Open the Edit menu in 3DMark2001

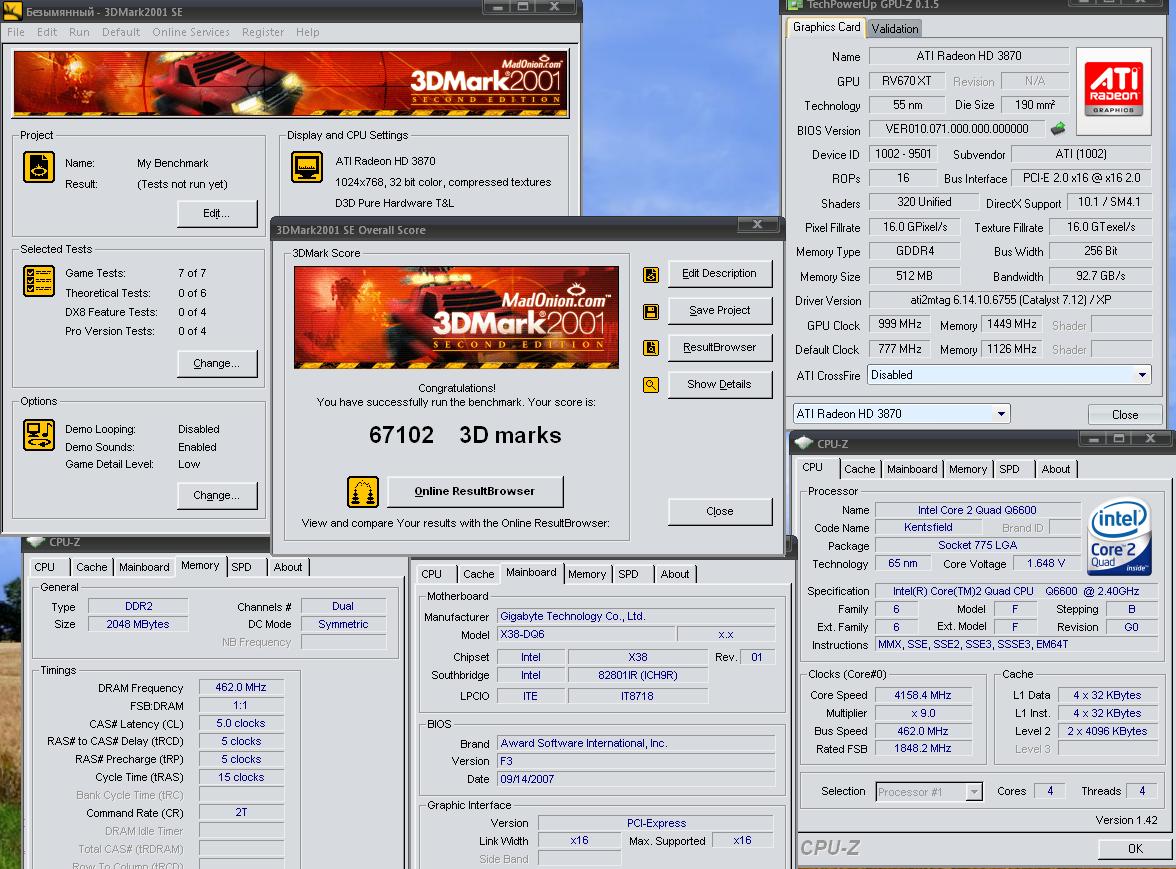46,32
